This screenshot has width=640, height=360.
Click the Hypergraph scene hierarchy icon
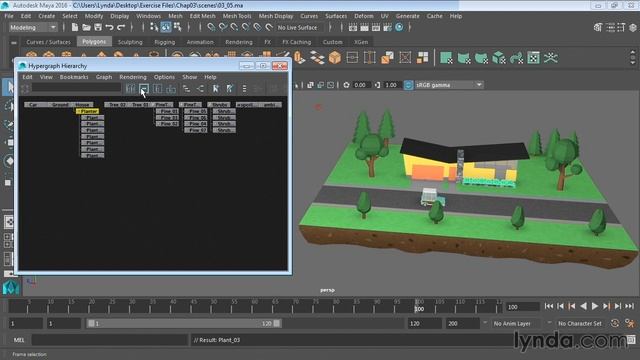tap(186, 88)
